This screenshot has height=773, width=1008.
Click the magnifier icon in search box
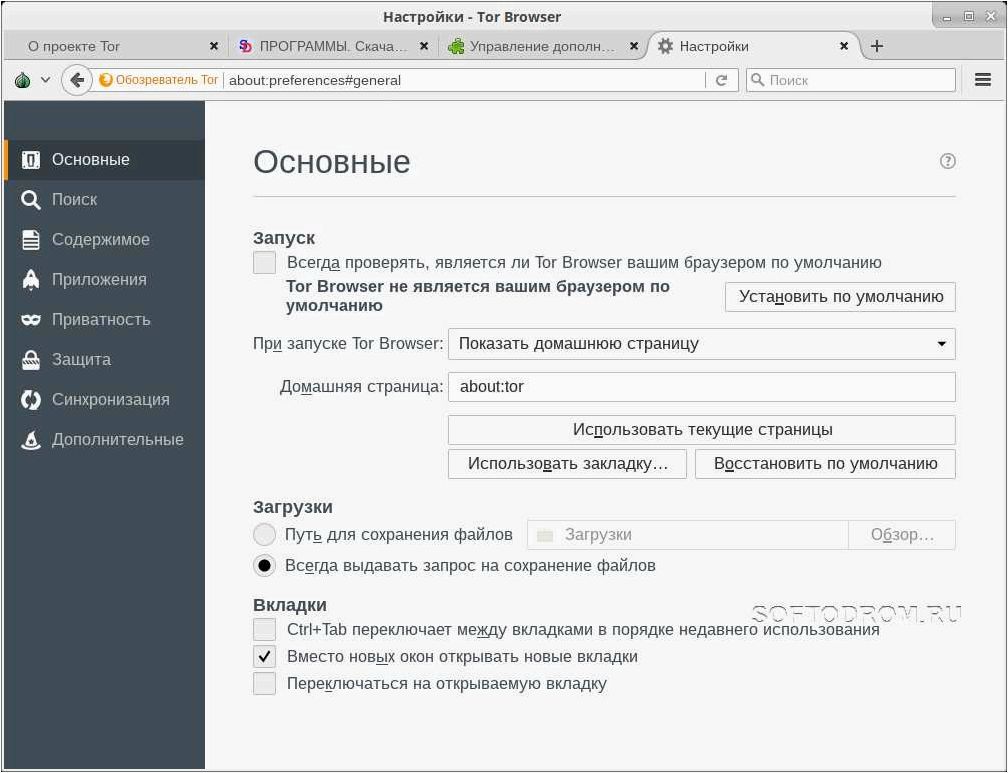[x=758, y=80]
